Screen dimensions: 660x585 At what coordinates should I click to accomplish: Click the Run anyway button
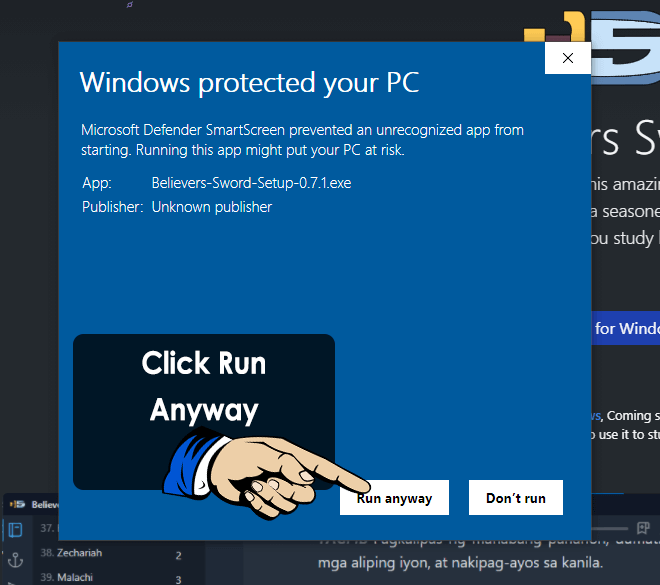coord(394,497)
